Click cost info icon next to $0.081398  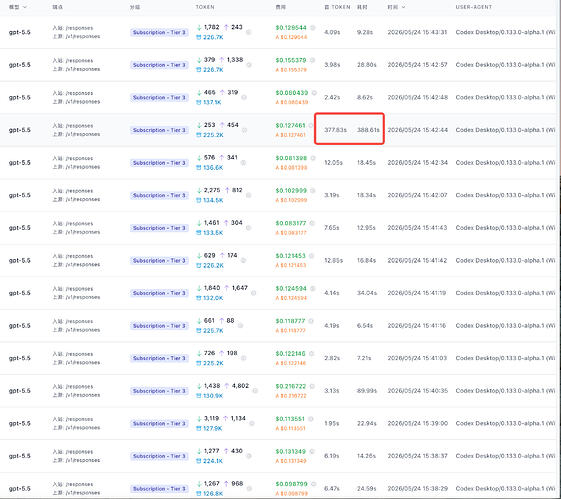(x=313, y=158)
